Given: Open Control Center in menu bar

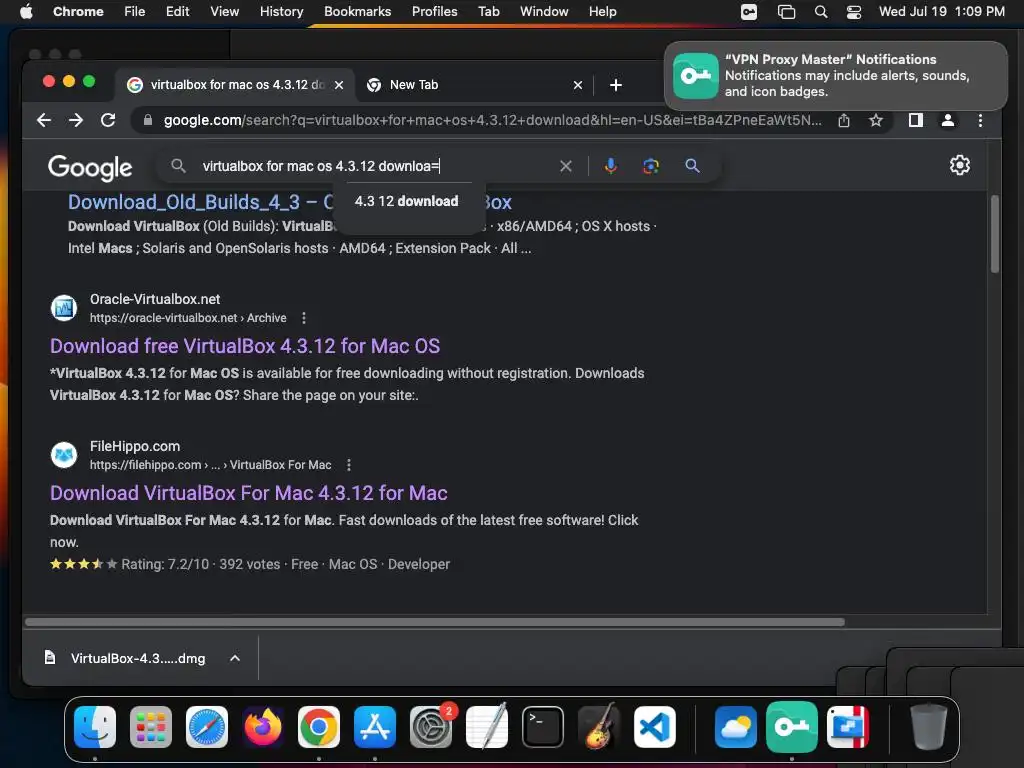Looking at the screenshot, I should [854, 12].
